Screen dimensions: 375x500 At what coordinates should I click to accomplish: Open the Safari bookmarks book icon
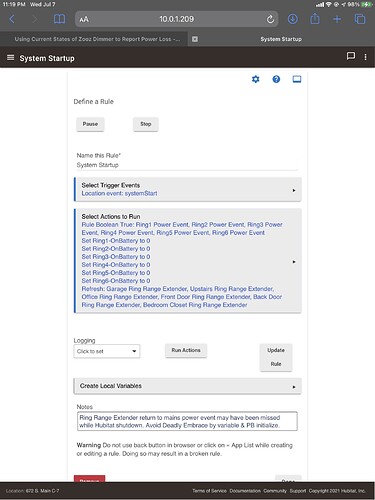(59, 19)
